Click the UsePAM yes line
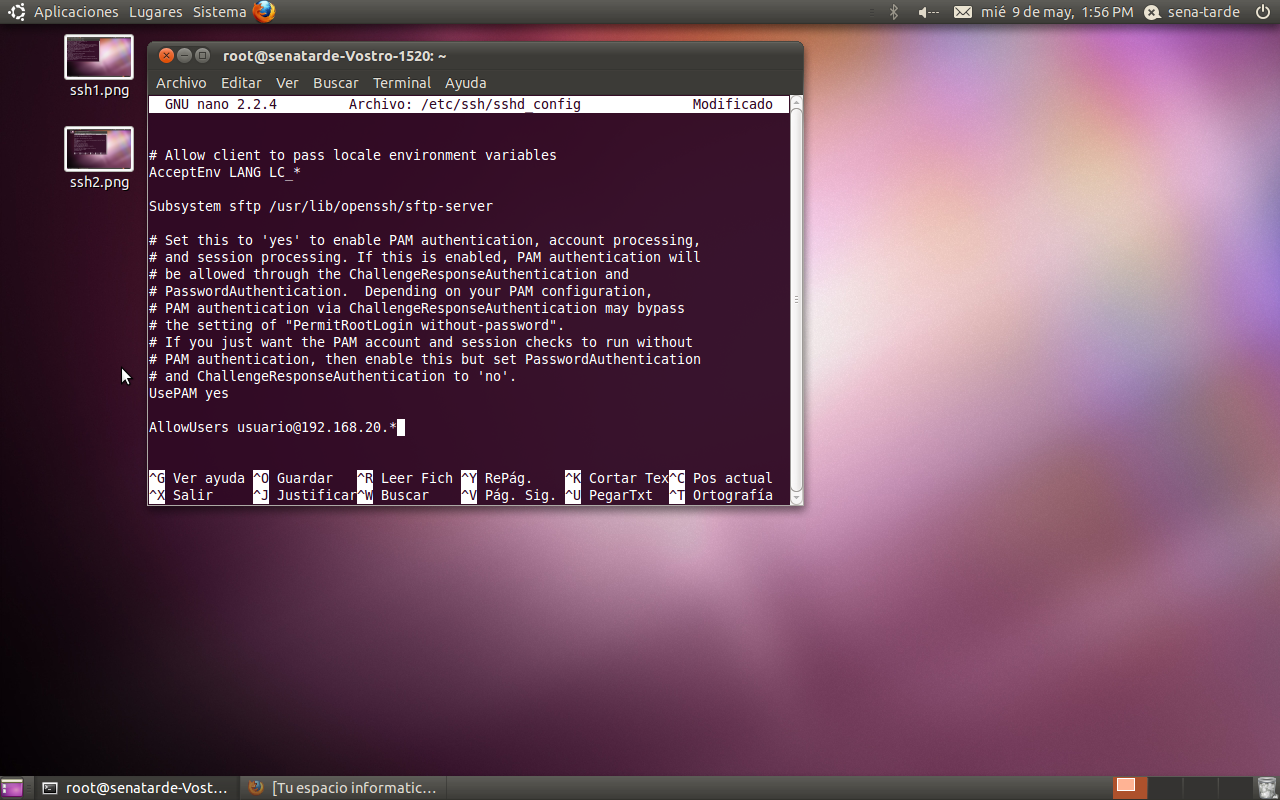This screenshot has width=1280, height=800. pyautogui.click(x=189, y=394)
